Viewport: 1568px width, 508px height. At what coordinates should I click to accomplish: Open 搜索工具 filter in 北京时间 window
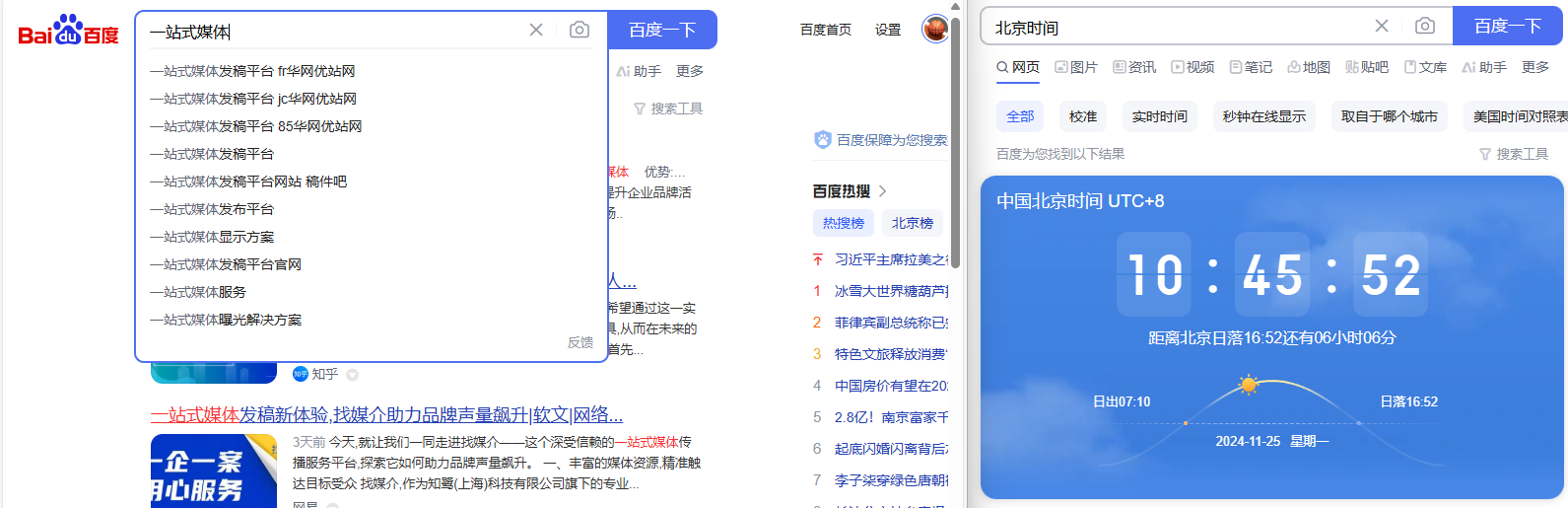(x=1514, y=154)
